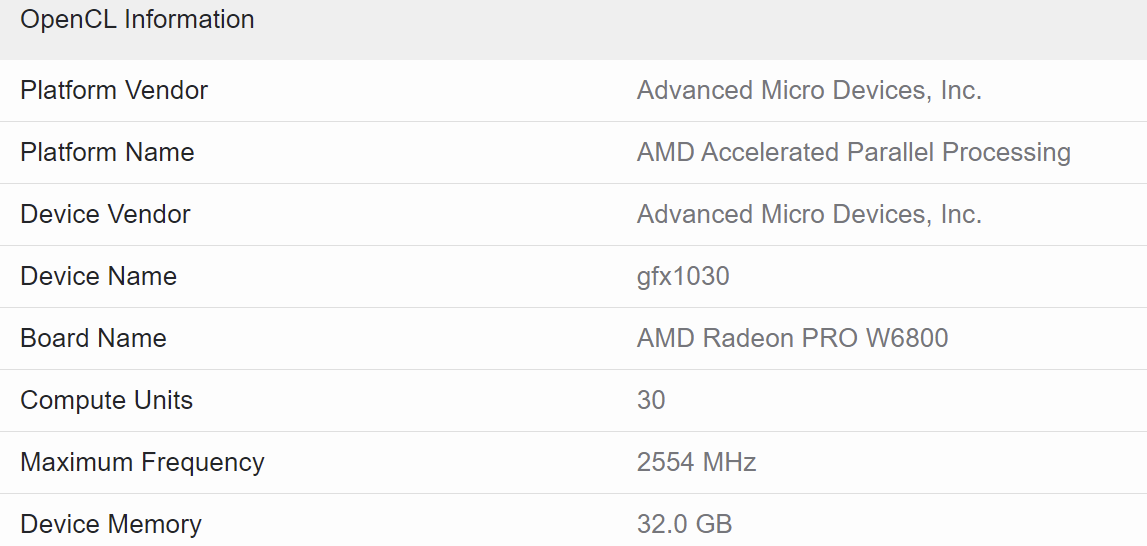The image size is (1147, 546).
Task: Select the Compute Units value 30
Action: (651, 400)
